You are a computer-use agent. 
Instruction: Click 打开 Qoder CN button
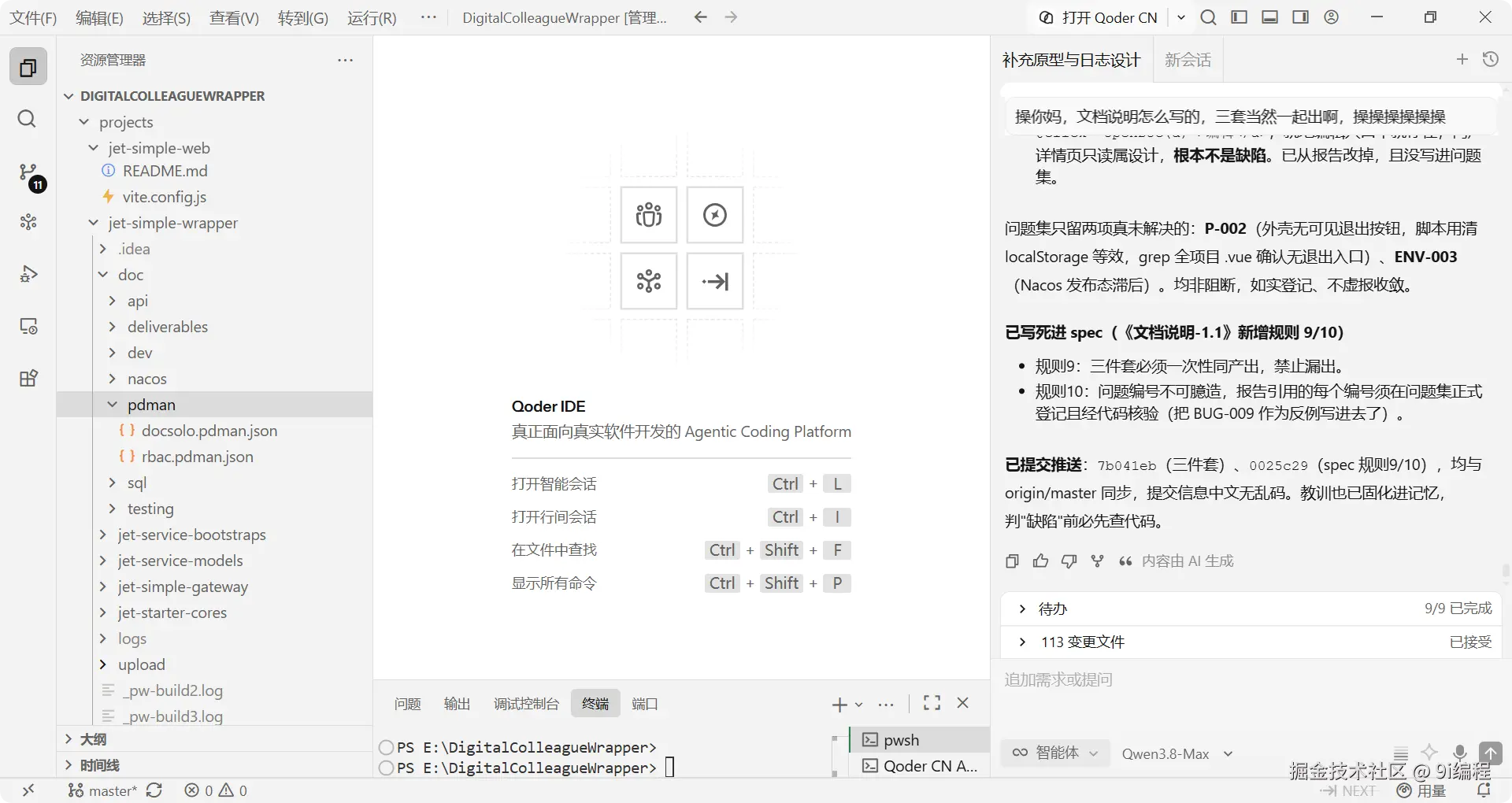(1099, 17)
